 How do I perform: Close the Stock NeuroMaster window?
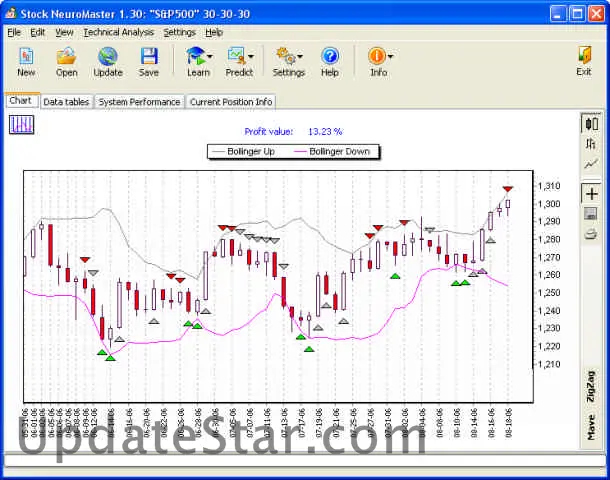(x=596, y=14)
